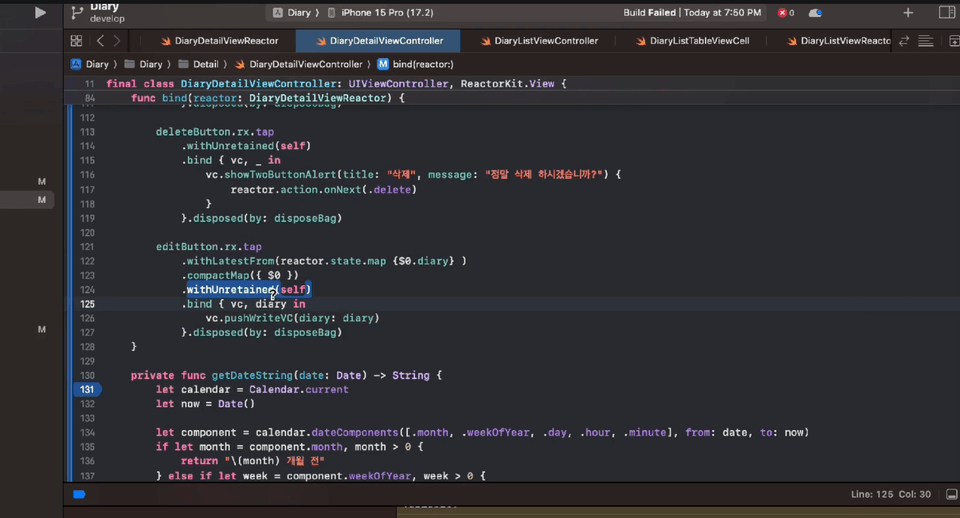Click withLatestFrom on line 122
Image resolution: width=960 pixels, height=518 pixels.
tap(230, 261)
